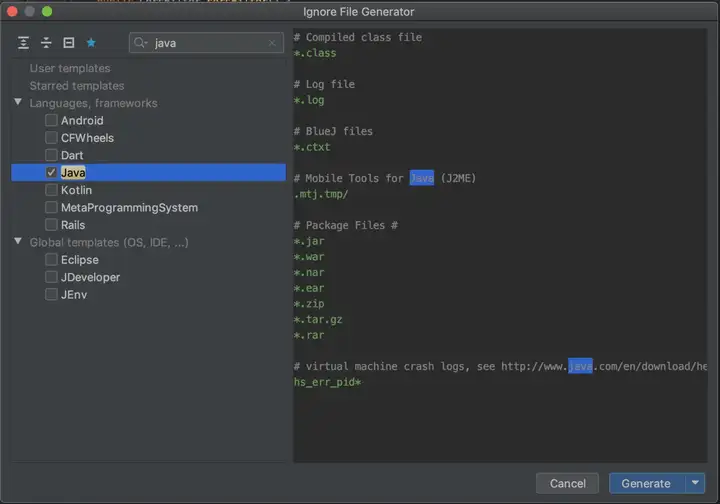Click the '# BlueJ files' comment line
Viewport: 720px width, 504px height.
tap(333, 131)
